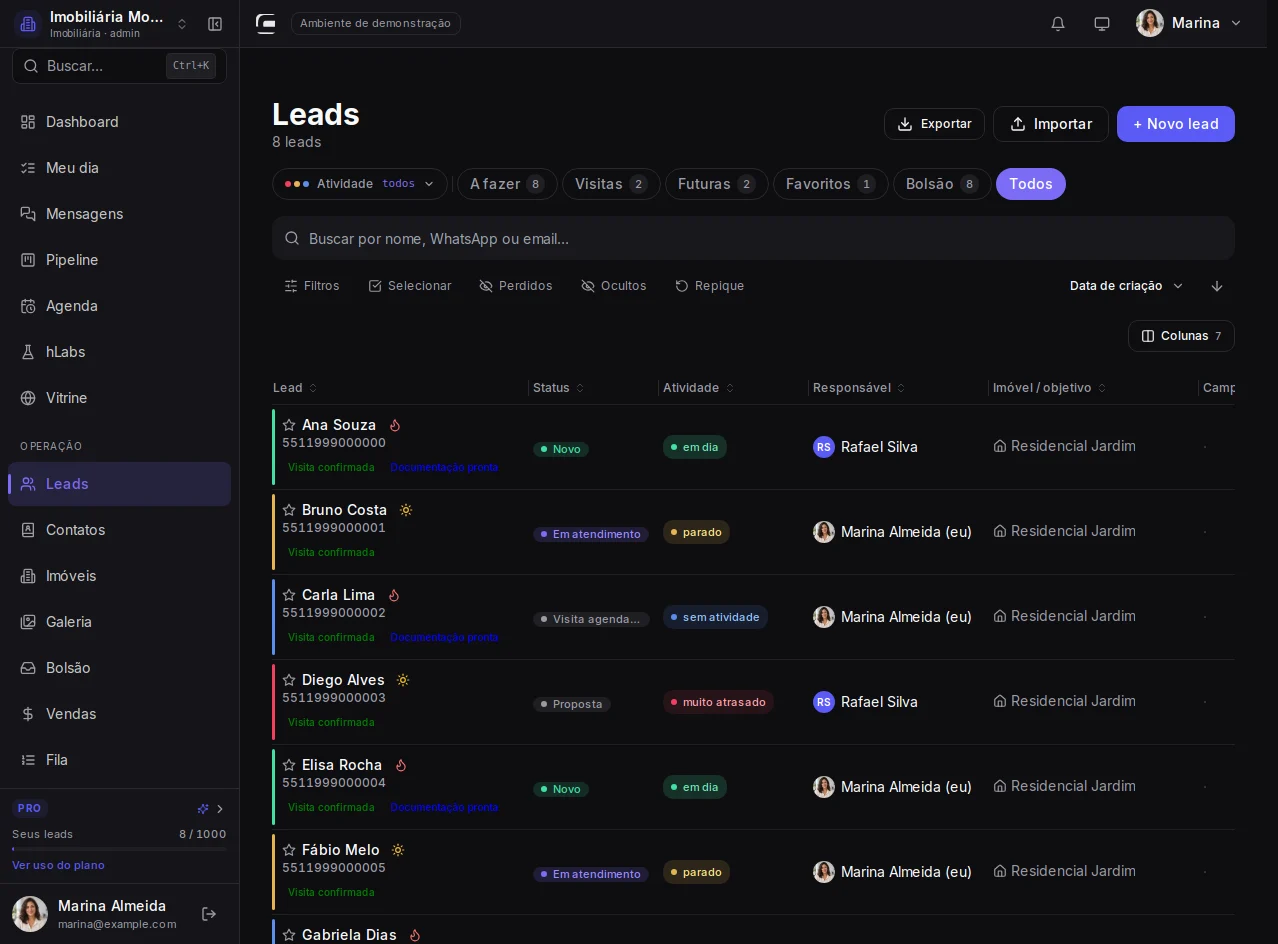Open Vitrine in sidebar
This screenshot has width=1278, height=944.
coord(119,398)
